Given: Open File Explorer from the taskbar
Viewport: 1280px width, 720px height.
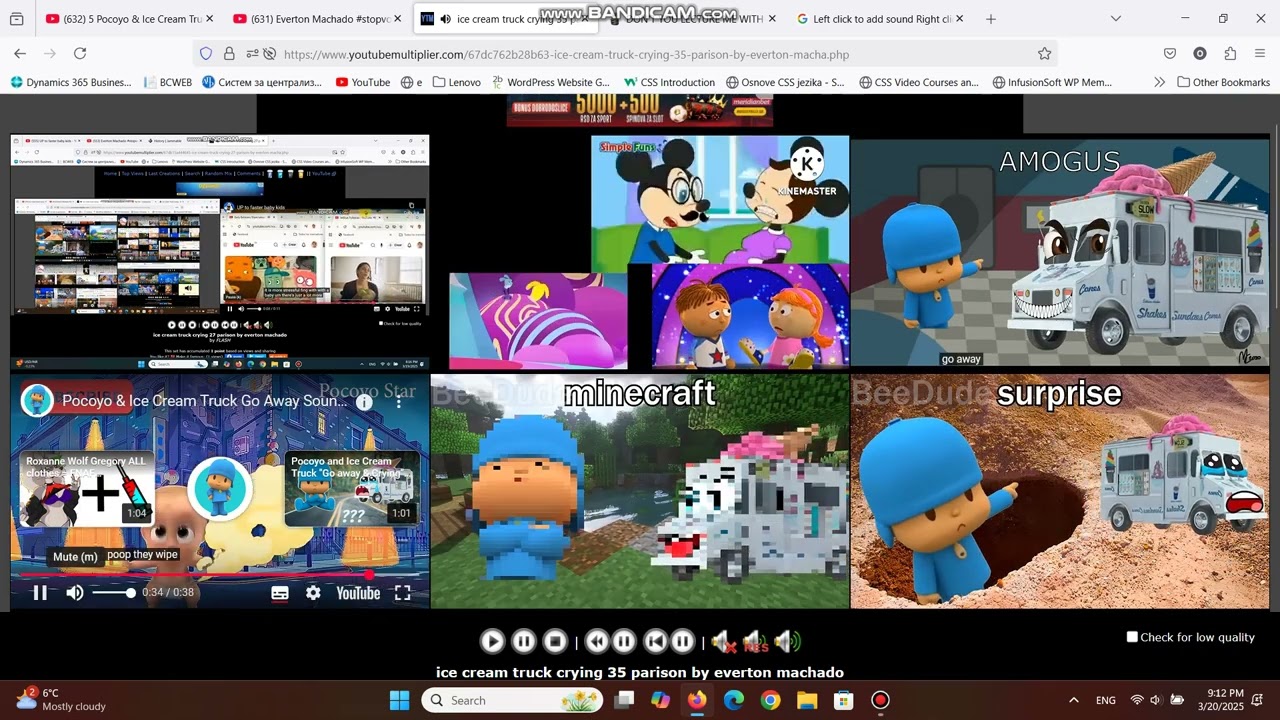Looking at the screenshot, I should click(x=807, y=700).
